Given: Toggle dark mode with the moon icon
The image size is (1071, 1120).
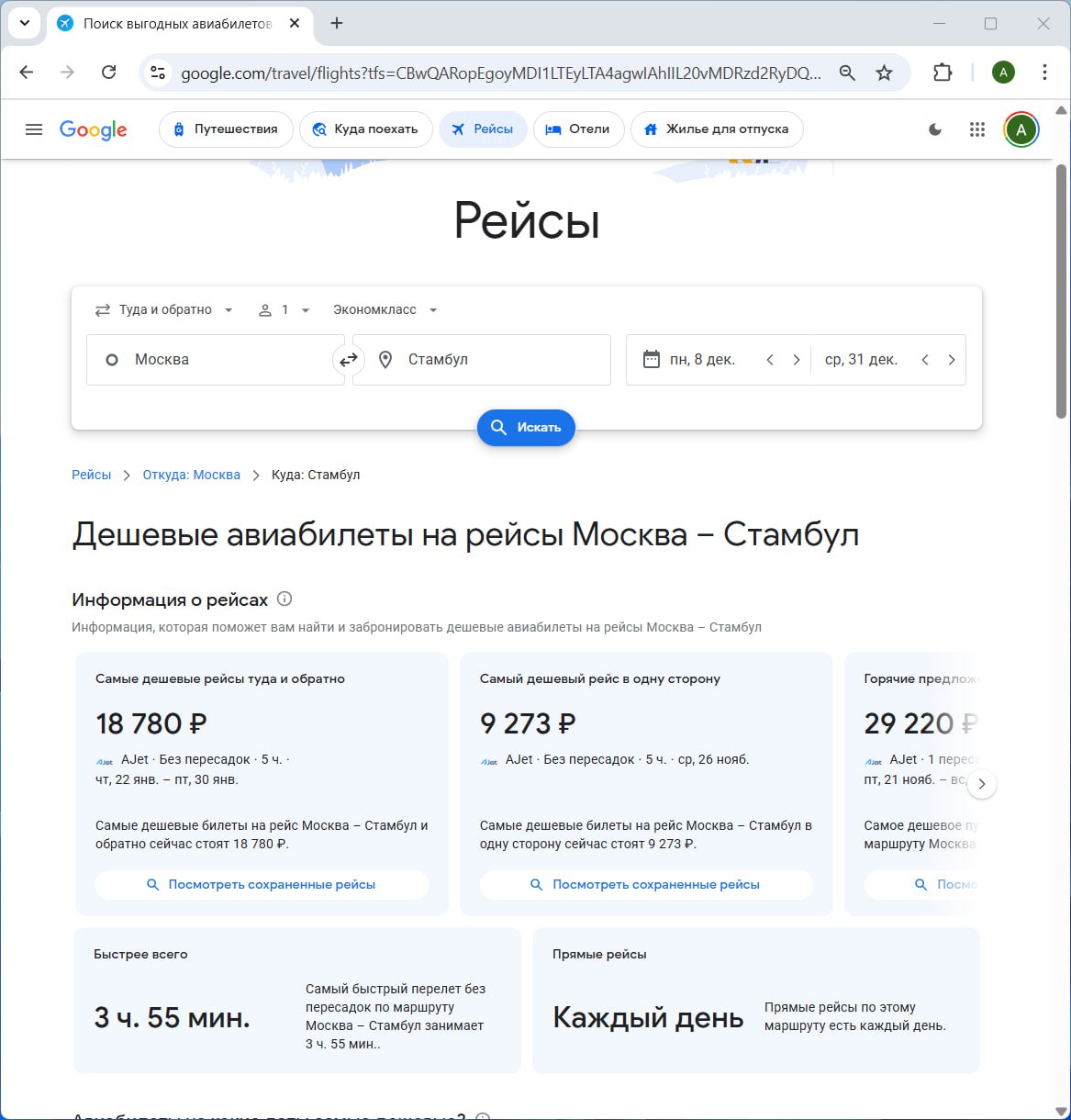Looking at the screenshot, I should 934,129.
